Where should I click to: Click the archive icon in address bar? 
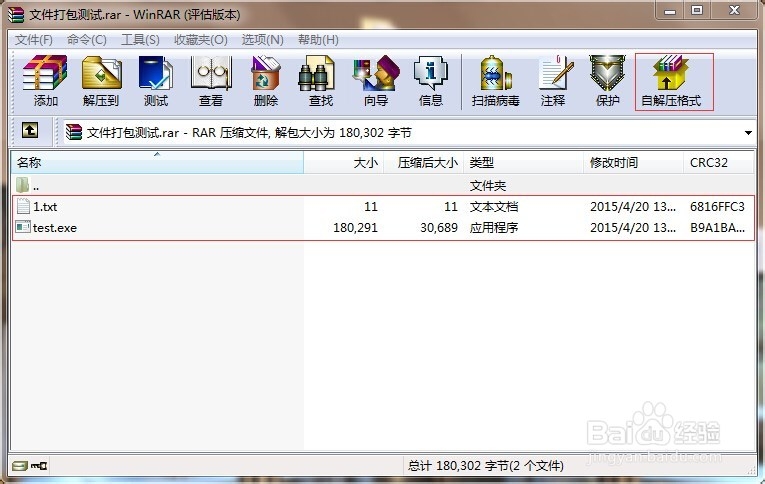click(74, 132)
